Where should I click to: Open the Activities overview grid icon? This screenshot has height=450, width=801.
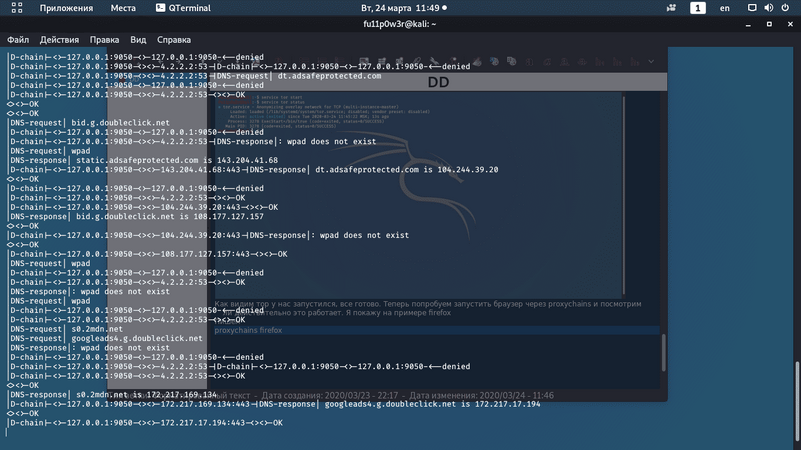click(x=17, y=8)
